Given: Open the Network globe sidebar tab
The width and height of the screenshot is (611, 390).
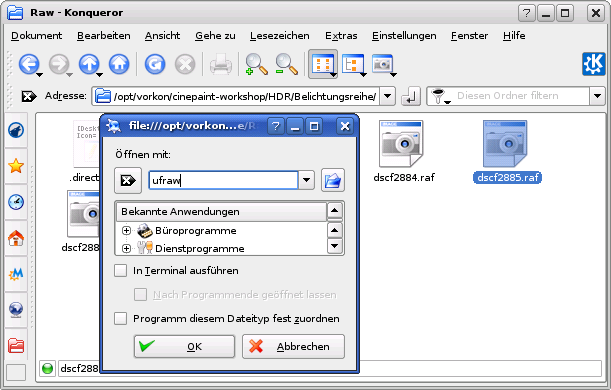Looking at the screenshot, I should click(x=16, y=310).
